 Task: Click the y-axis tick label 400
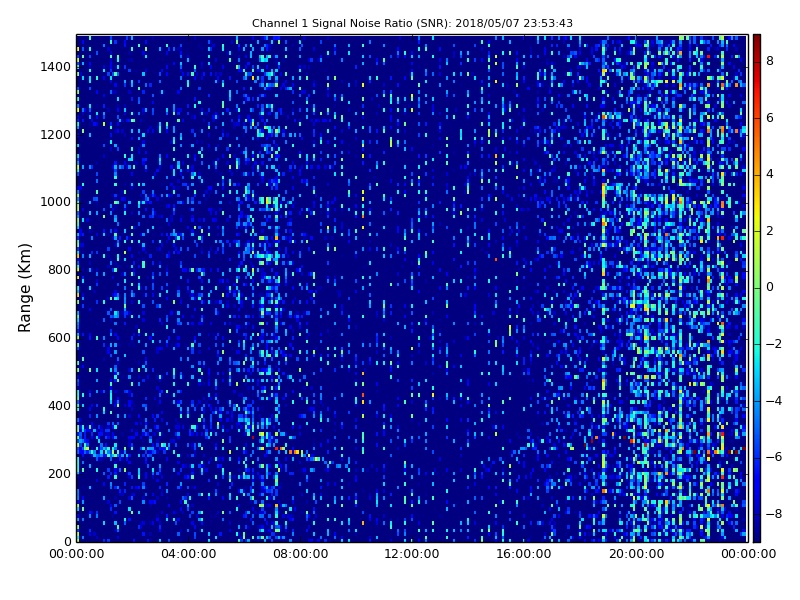(59, 406)
